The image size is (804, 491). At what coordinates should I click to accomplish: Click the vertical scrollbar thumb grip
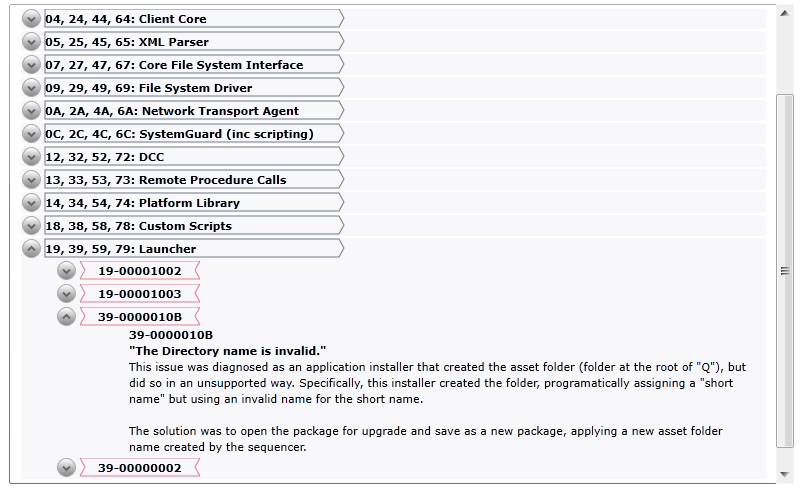785,271
